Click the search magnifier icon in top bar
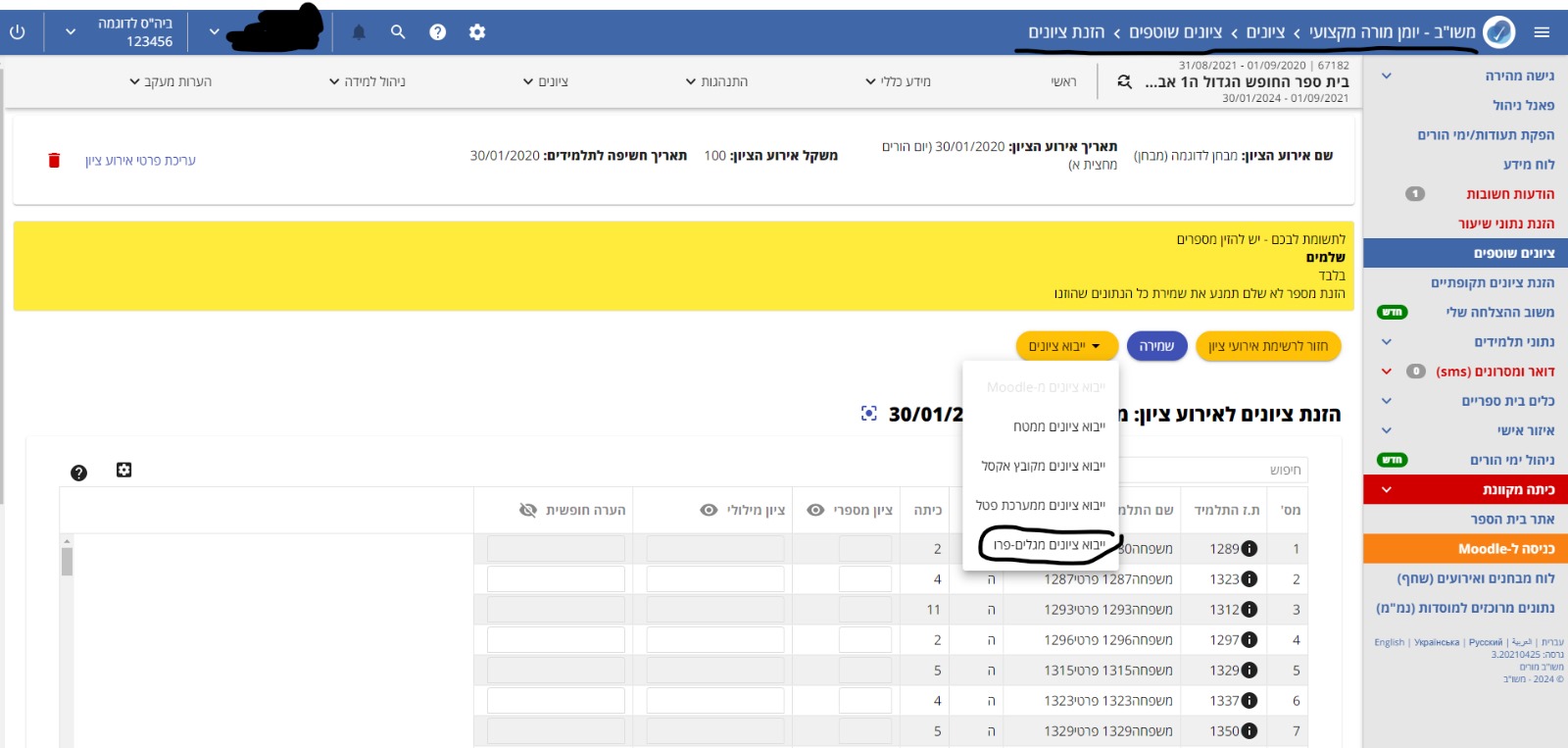 click(398, 32)
